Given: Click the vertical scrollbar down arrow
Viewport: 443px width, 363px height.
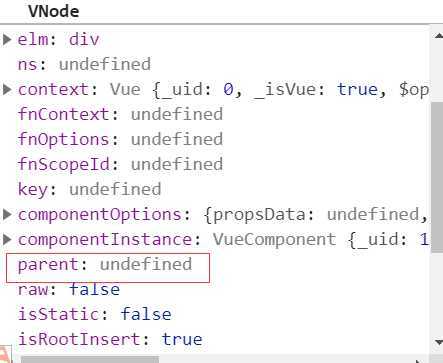Looking at the screenshot, I should (x=439, y=342).
